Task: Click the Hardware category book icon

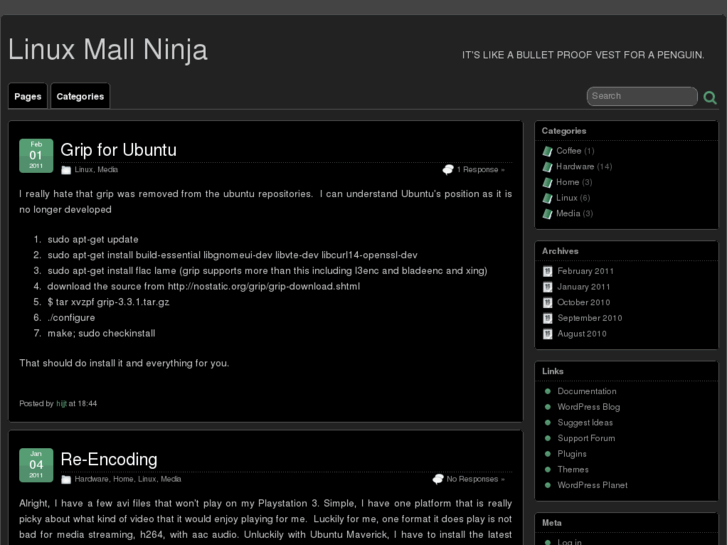Action: (x=548, y=167)
